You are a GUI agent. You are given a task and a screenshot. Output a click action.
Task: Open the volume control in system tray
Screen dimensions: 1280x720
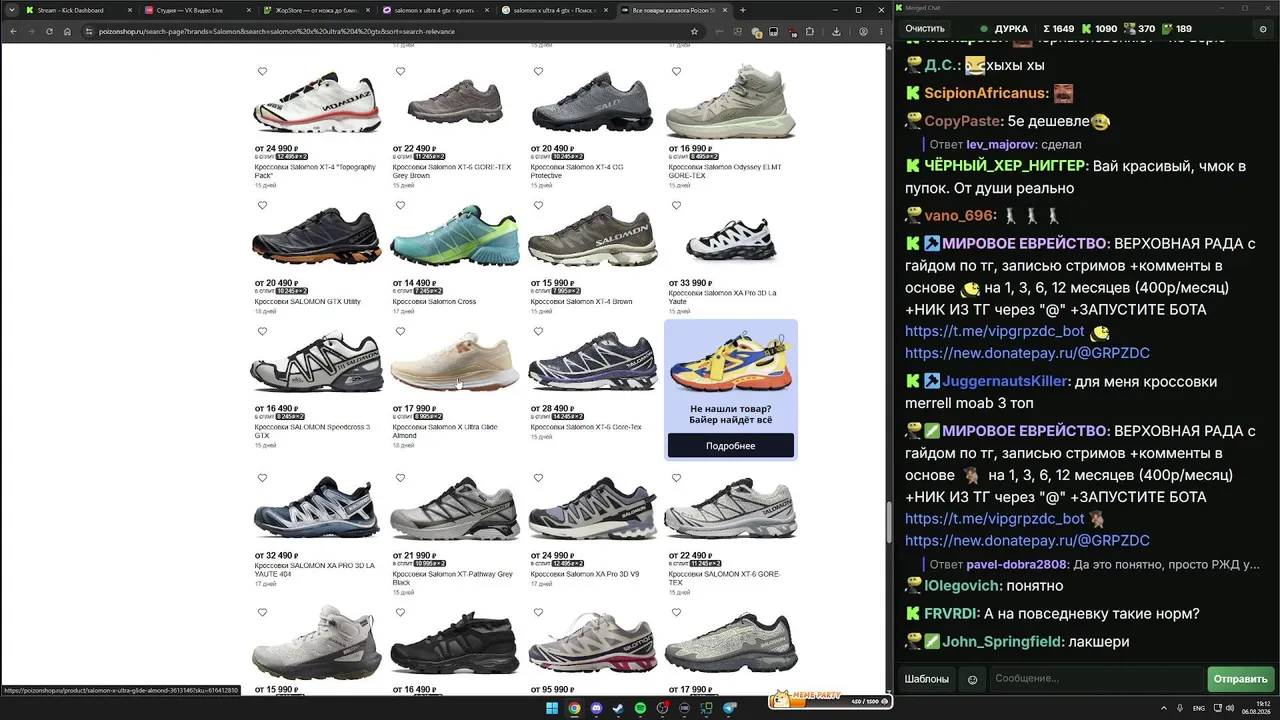coord(1230,708)
